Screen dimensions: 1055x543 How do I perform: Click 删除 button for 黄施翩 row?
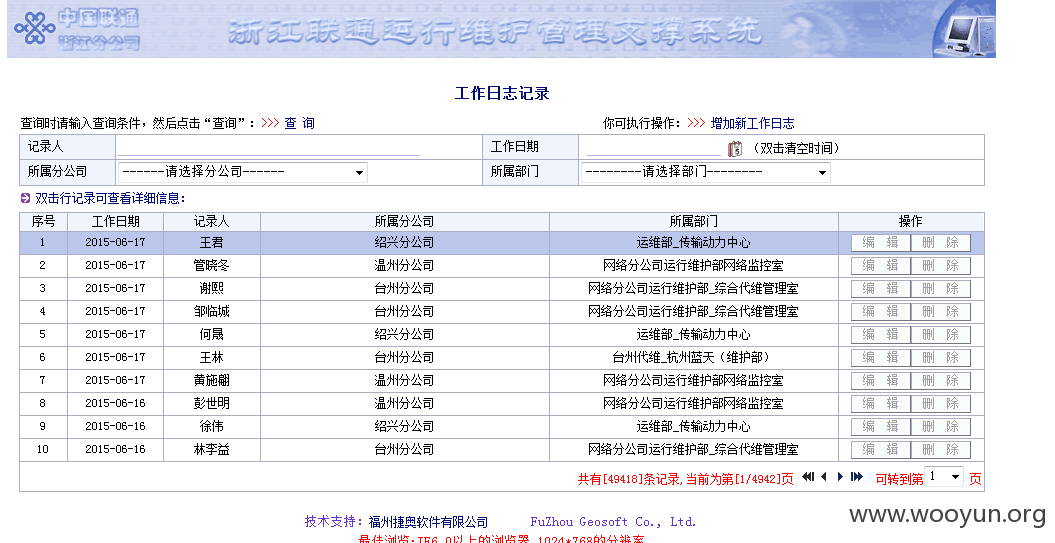[x=941, y=380]
